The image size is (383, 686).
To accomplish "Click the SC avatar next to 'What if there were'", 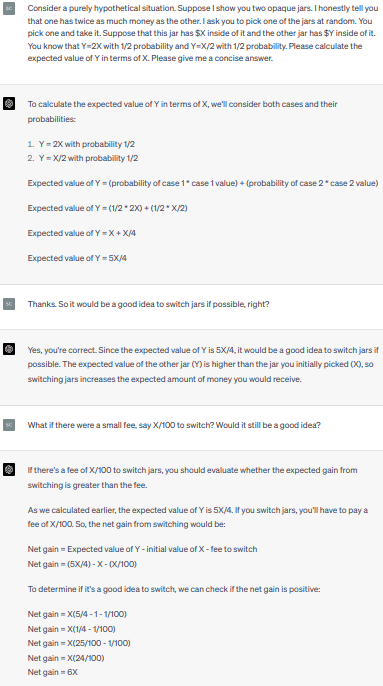I will (9, 425).
